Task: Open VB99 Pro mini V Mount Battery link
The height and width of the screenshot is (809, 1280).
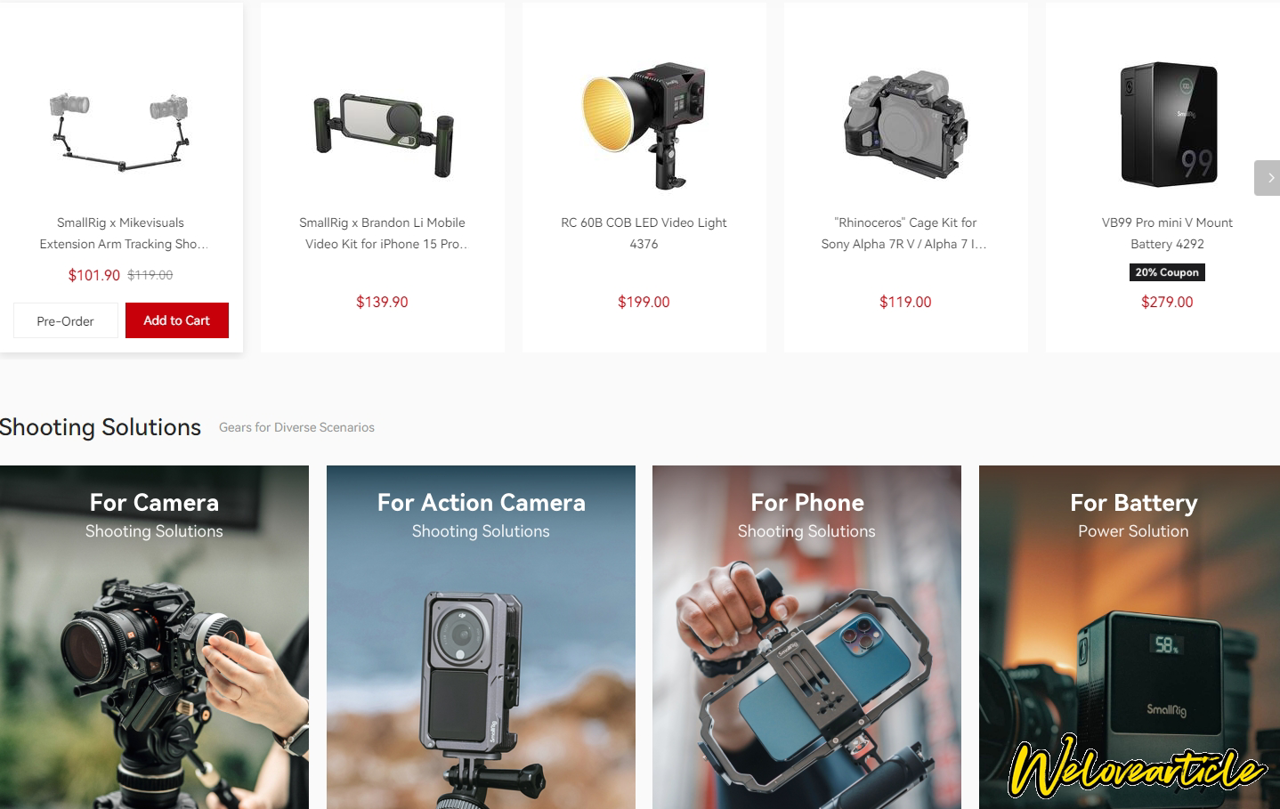Action: point(1167,233)
